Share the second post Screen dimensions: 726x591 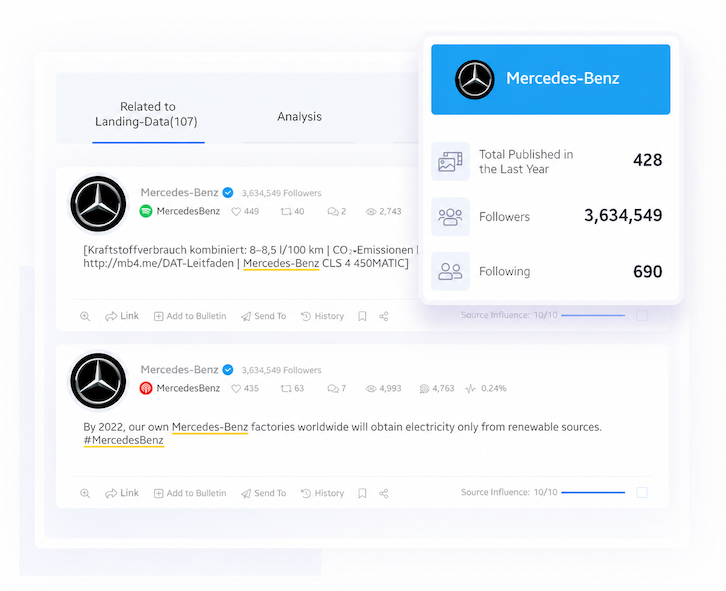coord(383,493)
